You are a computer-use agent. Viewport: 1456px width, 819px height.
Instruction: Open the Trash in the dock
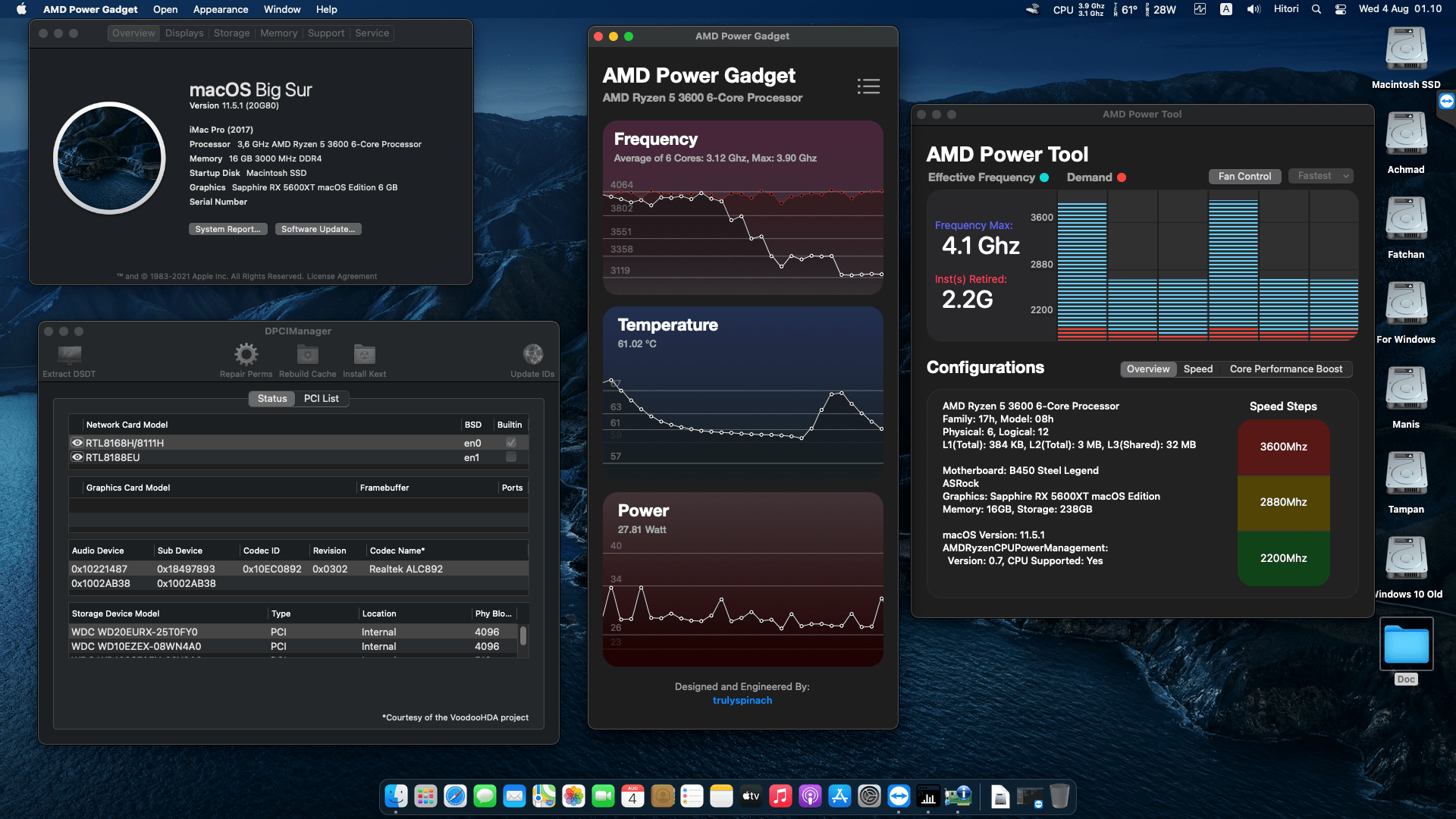coord(1059,795)
